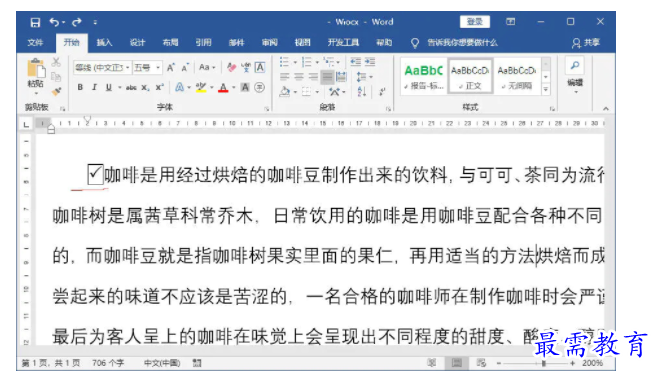The image size is (656, 376).
Task: Align text to the left
Action: (x=284, y=77)
